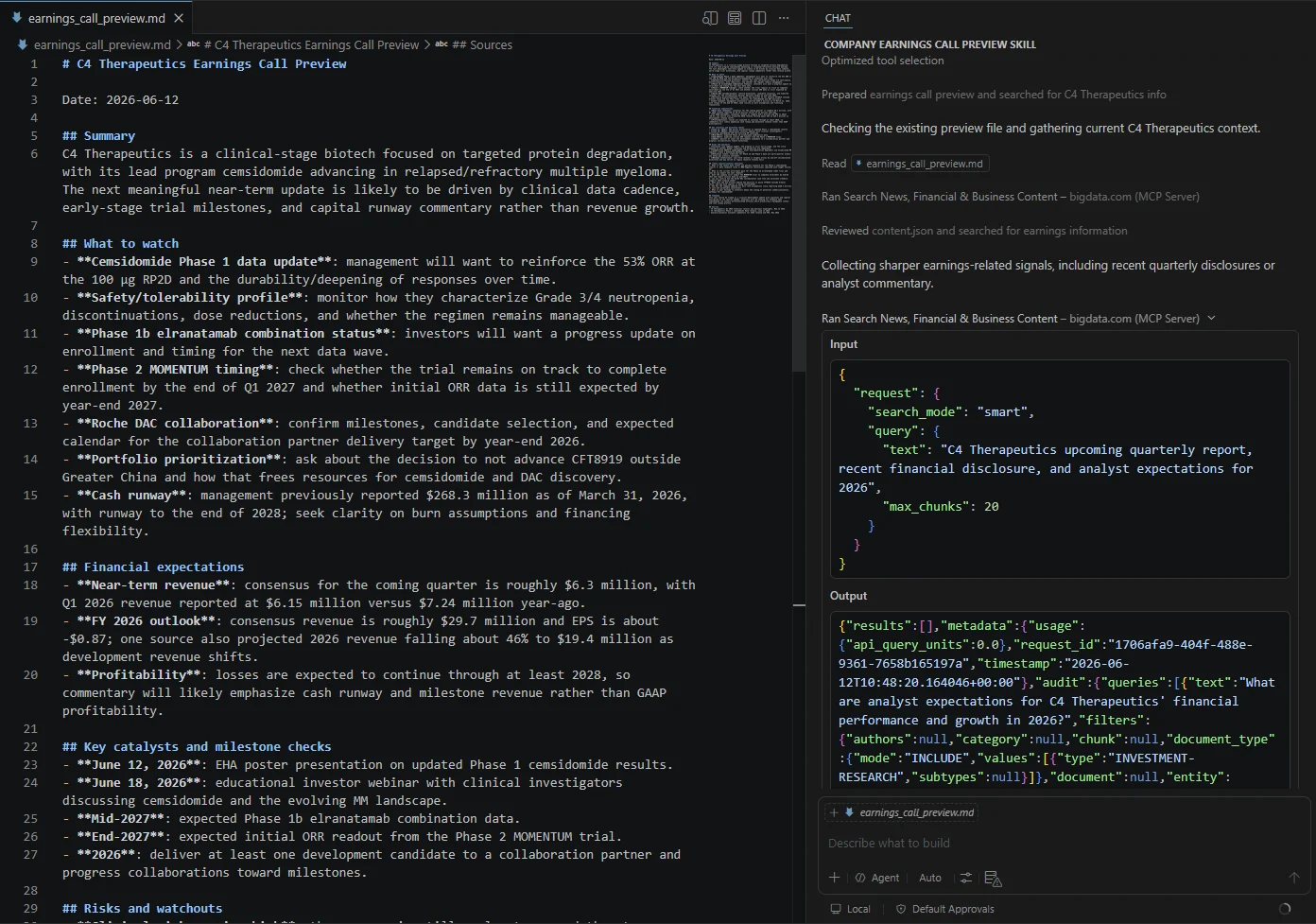Open the Auto model picker
1316x924 pixels.
click(930, 878)
